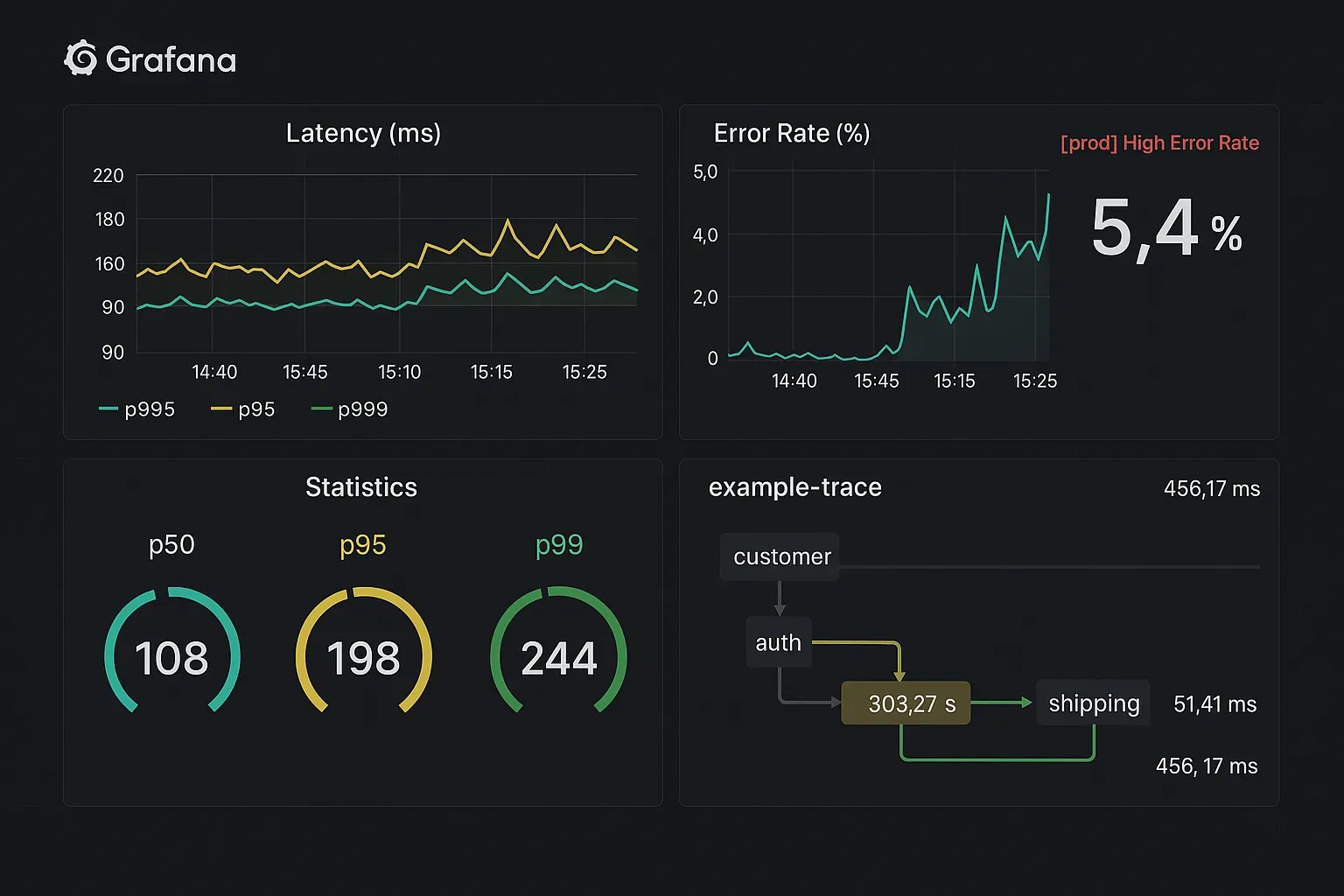Click the green p99 gauge showing 244

558,656
